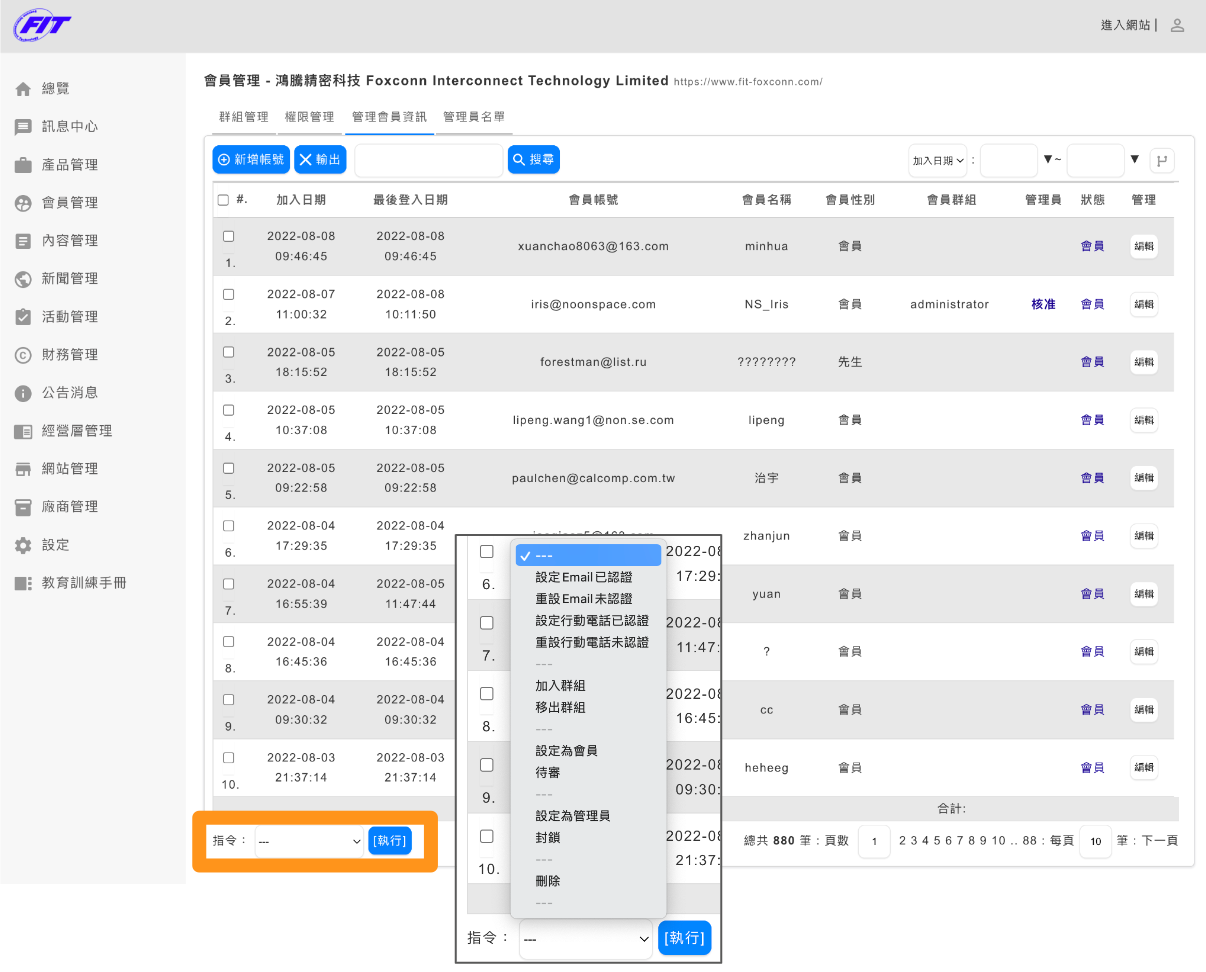This screenshot has width=1206, height=972.
Task: Check the row of lipeng.wang1@non.se.com
Action: [228, 410]
